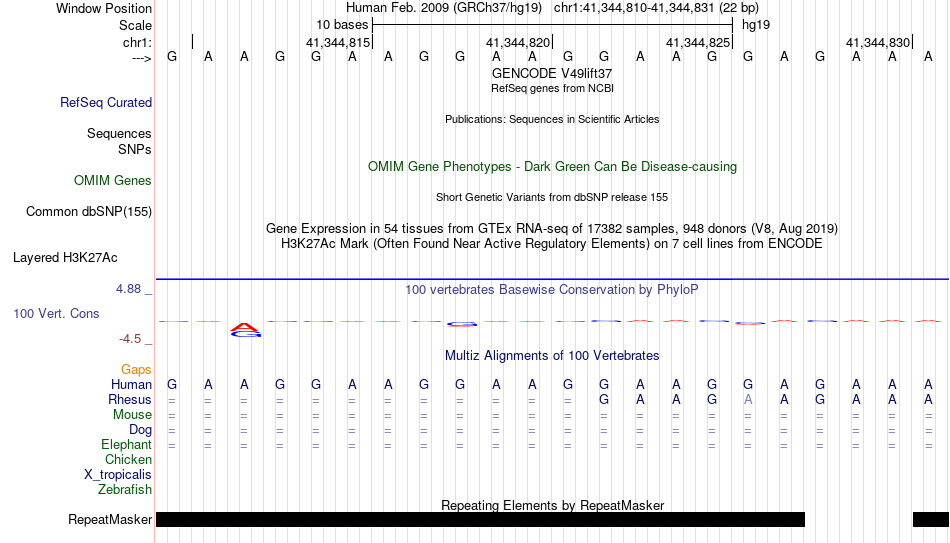Click the Dog species label

[140, 430]
